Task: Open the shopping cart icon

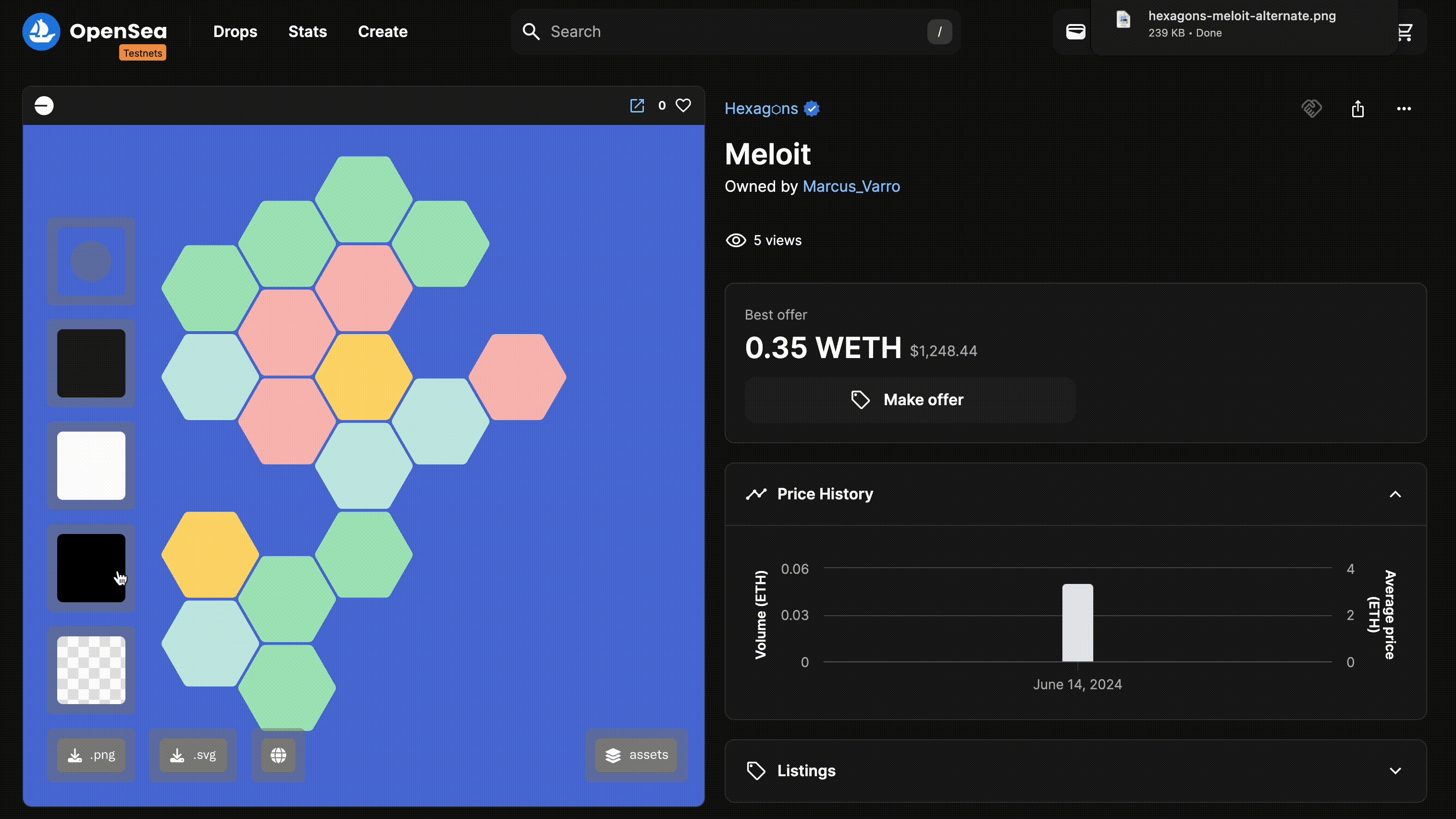Action: (1405, 32)
